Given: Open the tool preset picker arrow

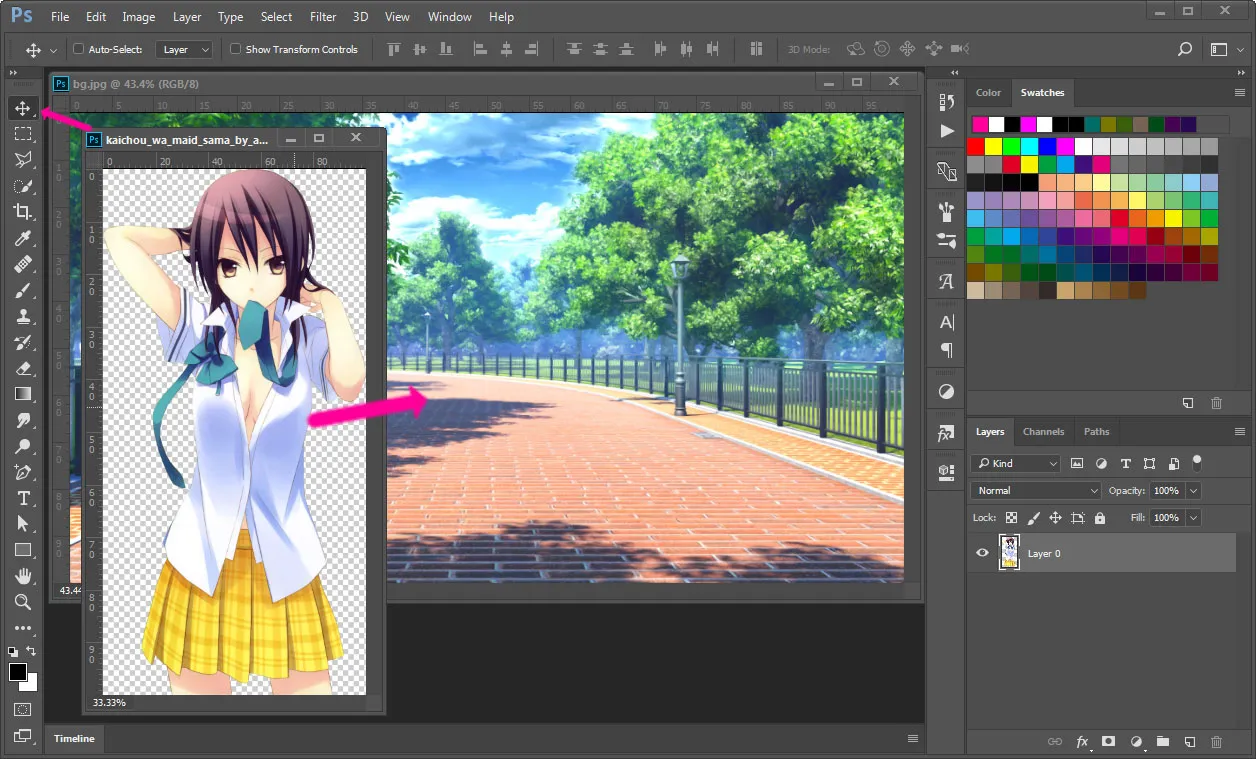Looking at the screenshot, I should click(53, 50).
